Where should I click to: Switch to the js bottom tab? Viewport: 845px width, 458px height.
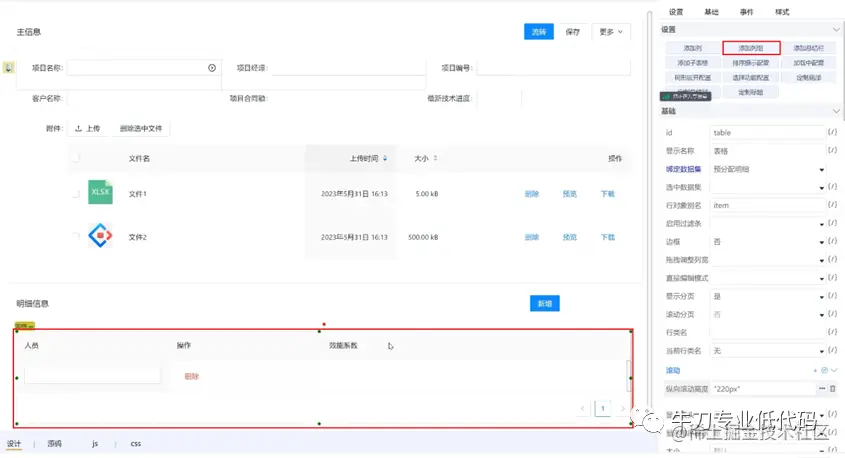click(x=95, y=443)
